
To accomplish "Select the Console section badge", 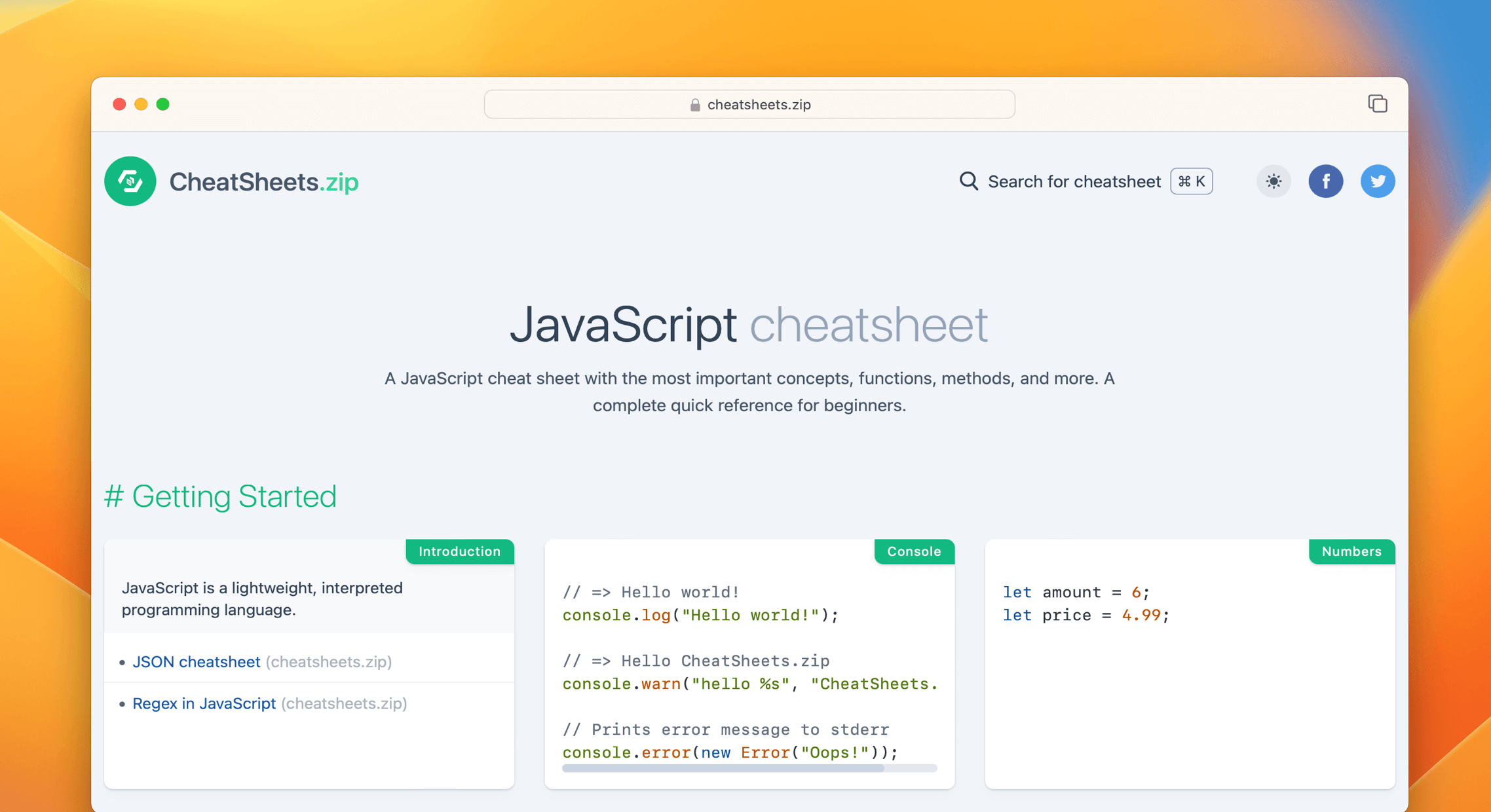I will [914, 551].
